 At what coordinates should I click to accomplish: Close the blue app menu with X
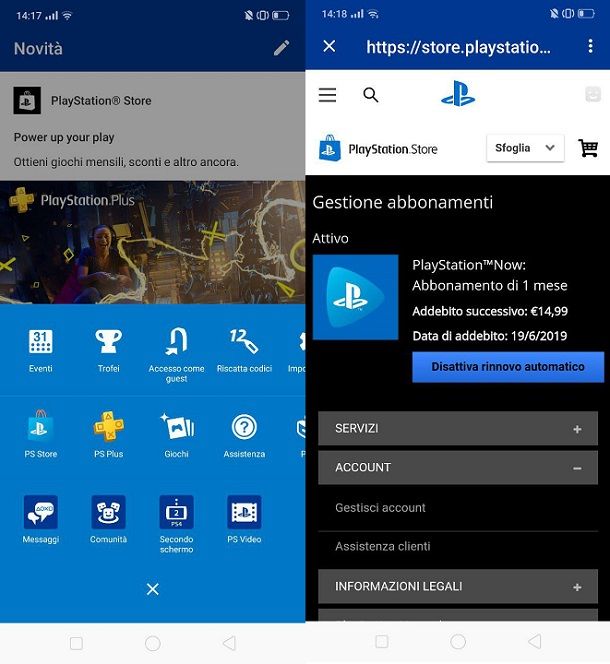coord(152,589)
